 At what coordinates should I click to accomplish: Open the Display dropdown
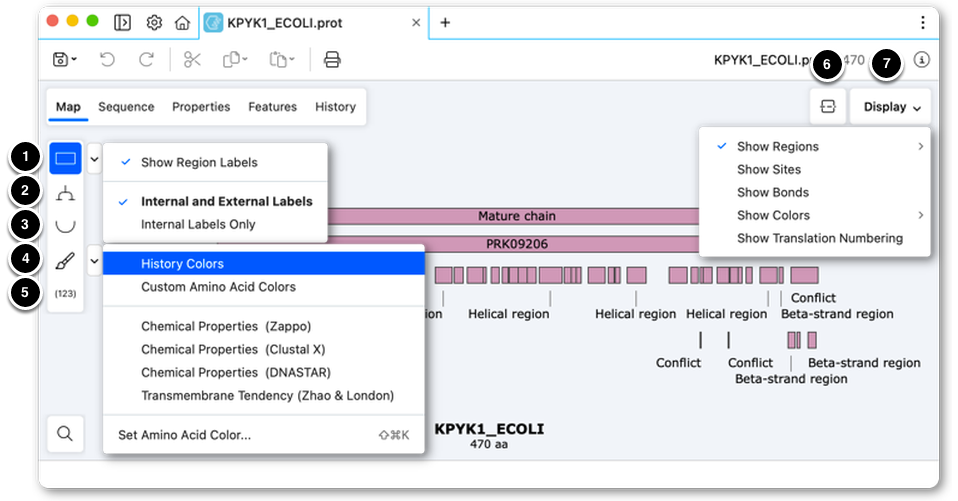pyautogui.click(x=891, y=107)
